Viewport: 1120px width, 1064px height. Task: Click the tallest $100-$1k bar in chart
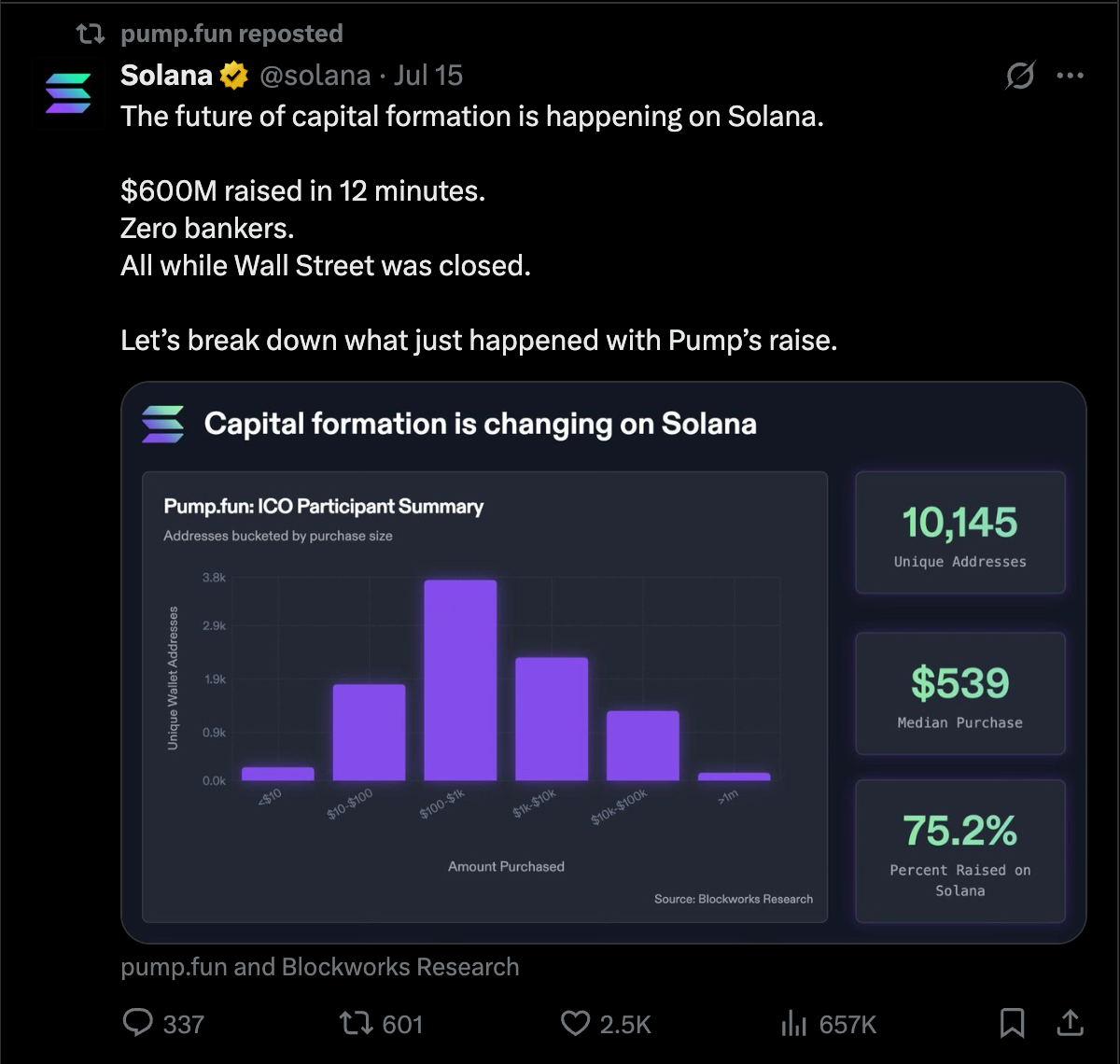pyautogui.click(x=460, y=680)
